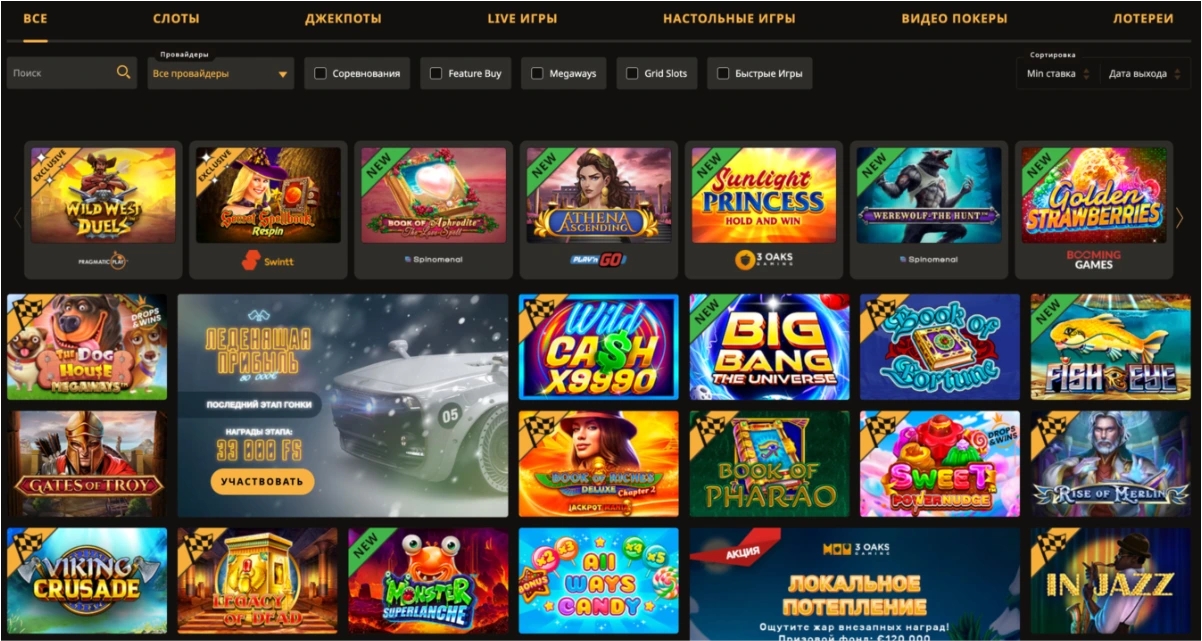
Task: Sort by Min ставка selector
Action: (x=1058, y=74)
